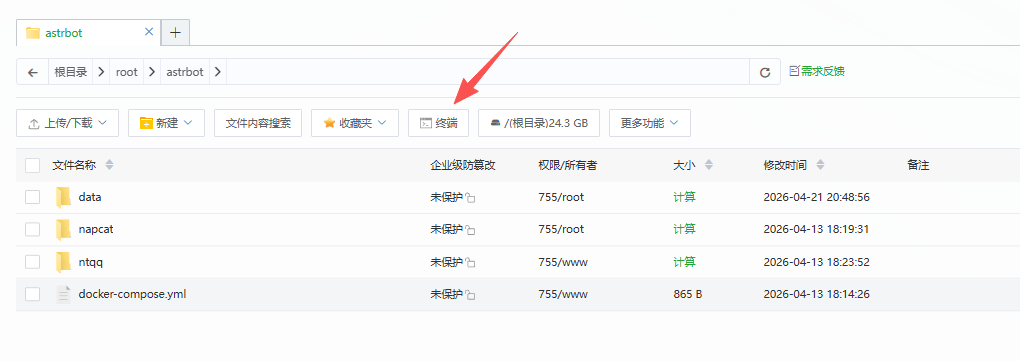This screenshot has width=1020, height=361.
Task: Click docker-compose.yml file name
Action: (x=132, y=294)
